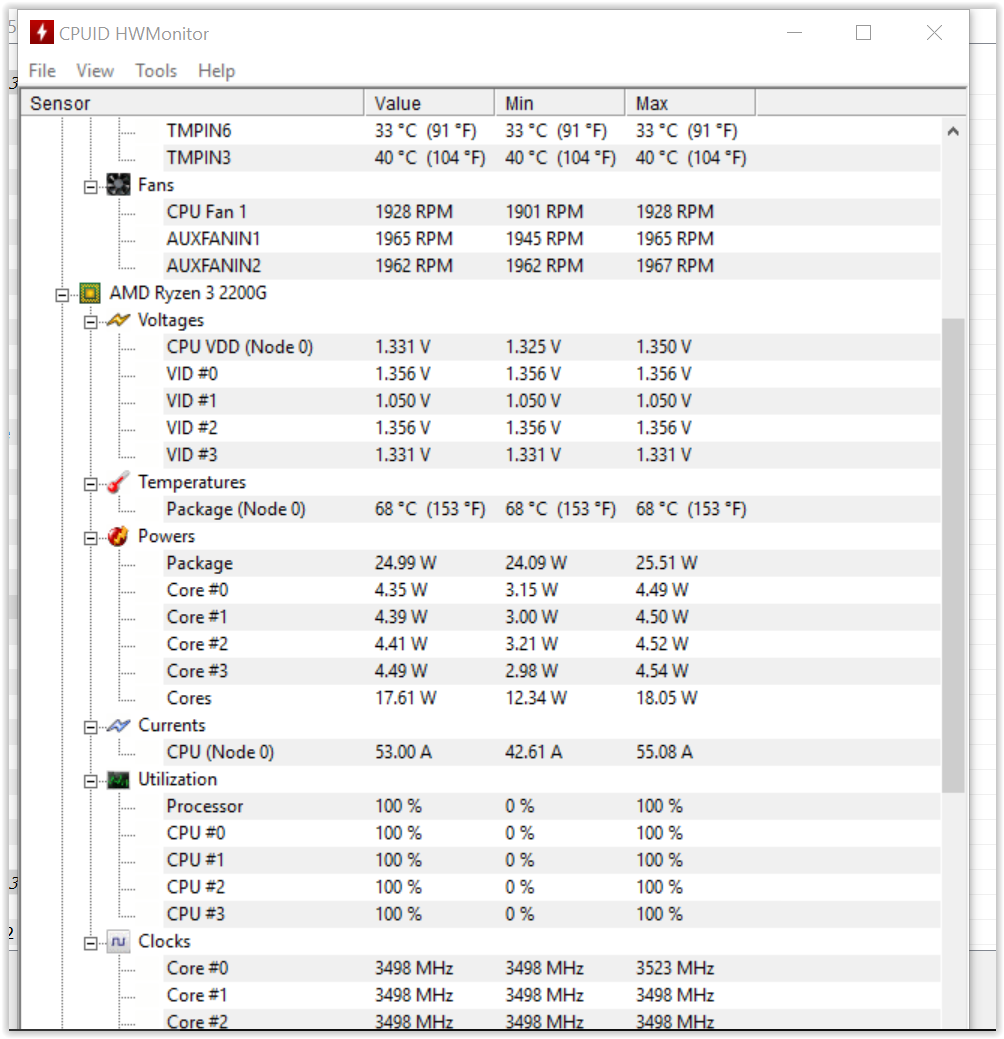
Task: Open the Help menu
Action: click(216, 71)
